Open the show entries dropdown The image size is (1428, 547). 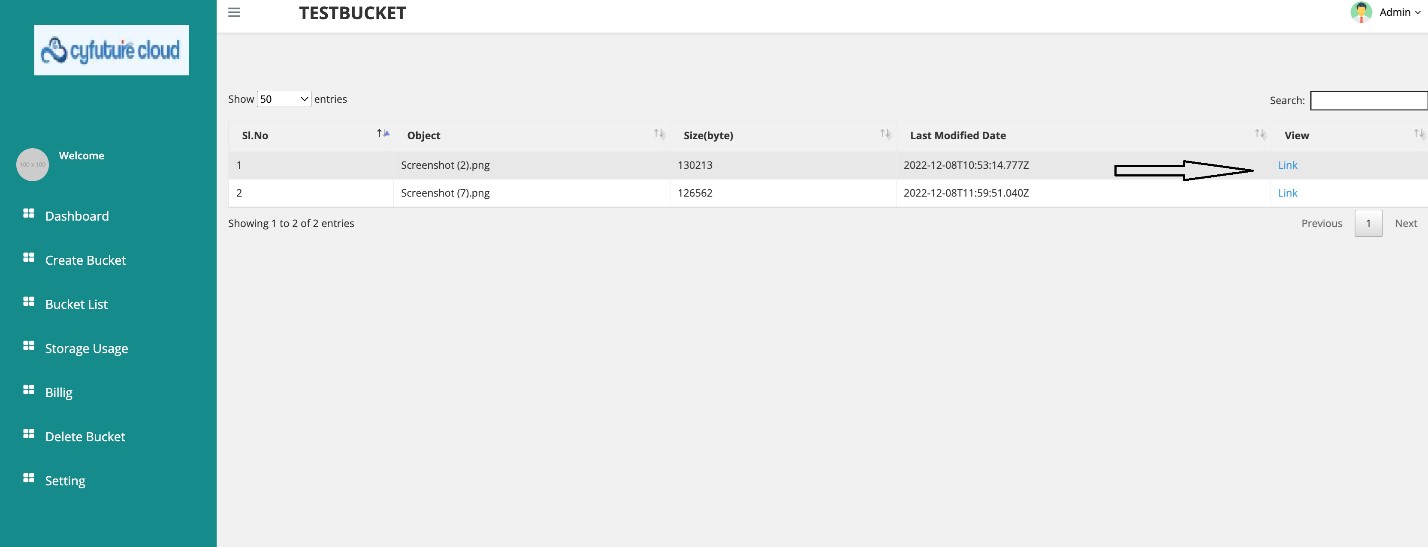click(285, 100)
